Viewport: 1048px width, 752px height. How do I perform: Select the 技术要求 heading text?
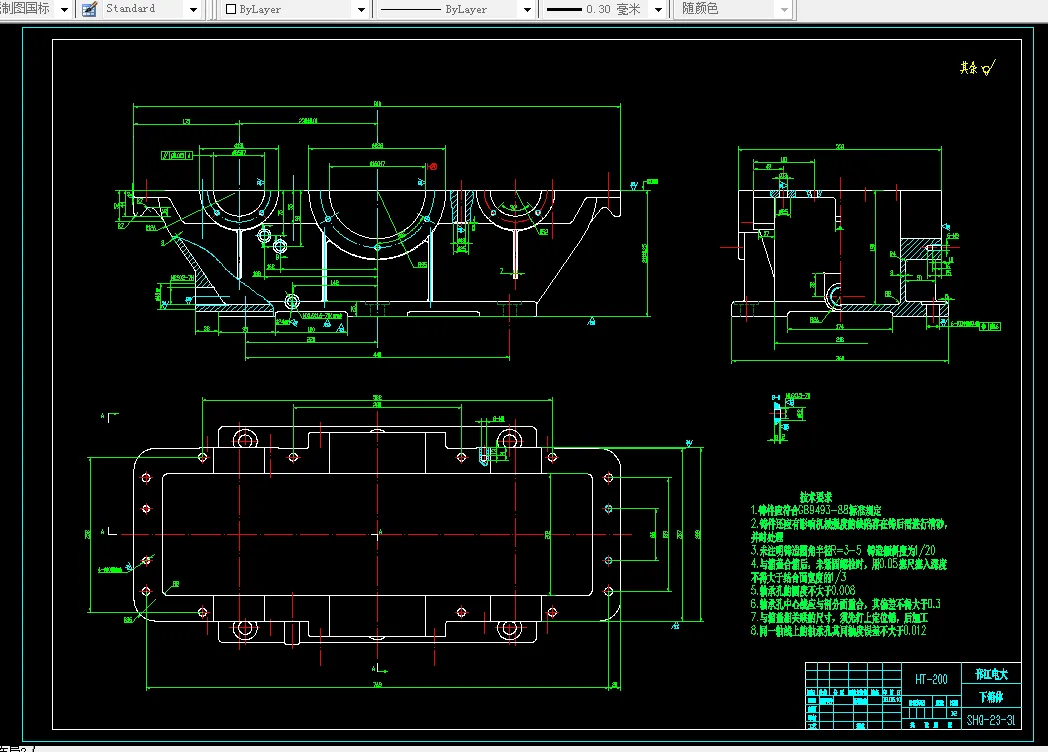pyautogui.click(x=816, y=497)
